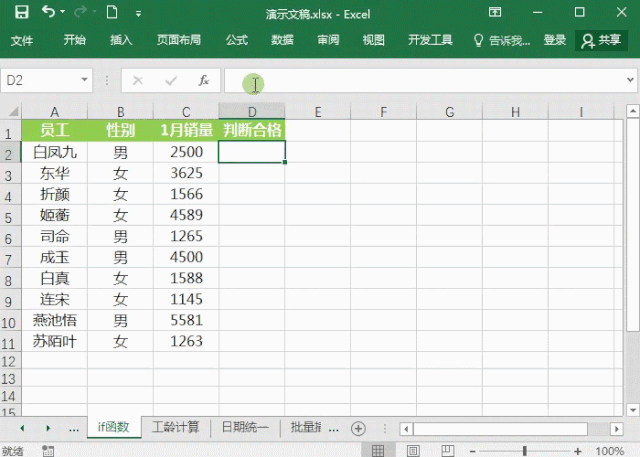Screen dimensions: 640x457
Task: Add a new sheet with plus icon
Action: pos(358,428)
